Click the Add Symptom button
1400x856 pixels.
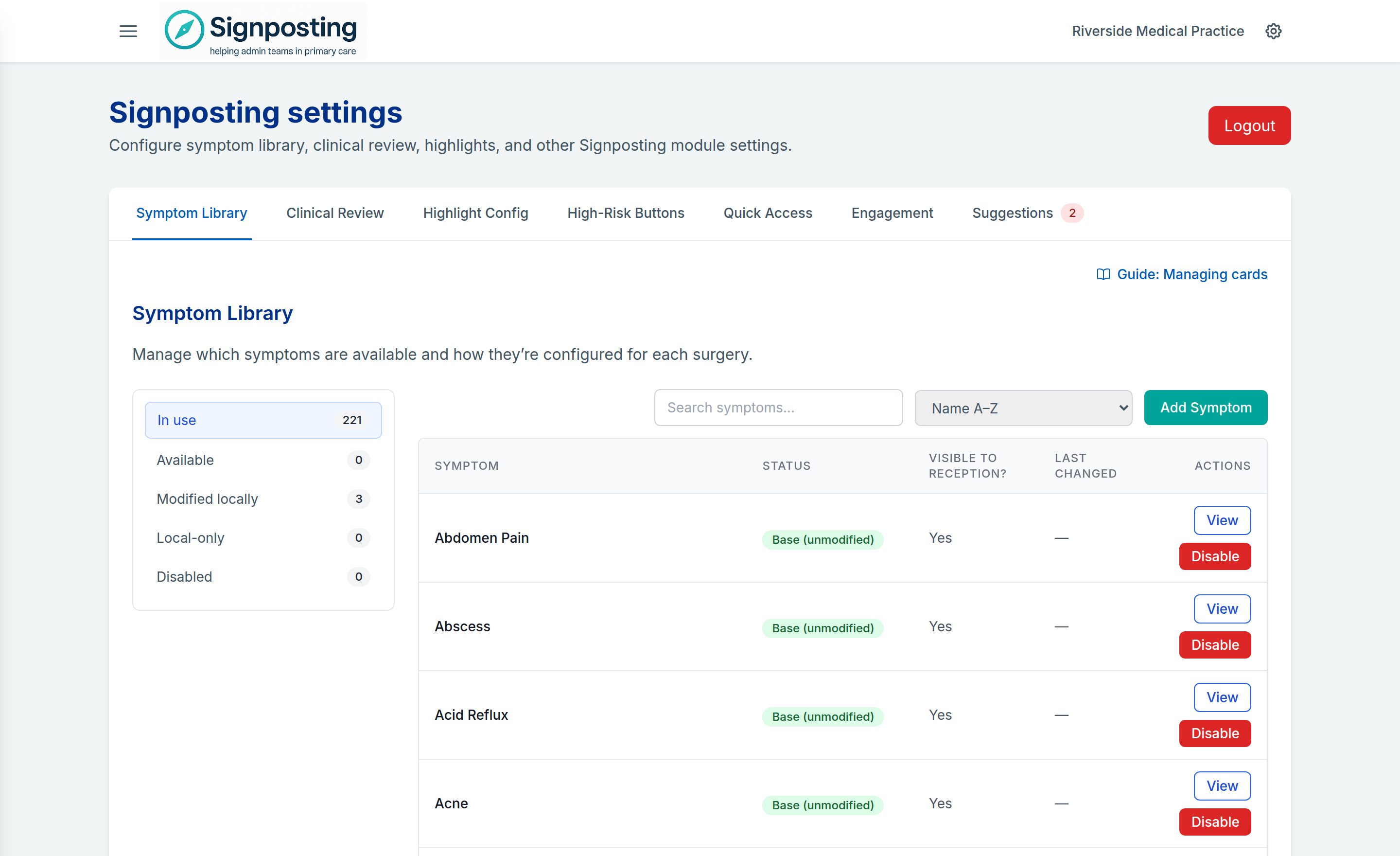click(x=1206, y=408)
